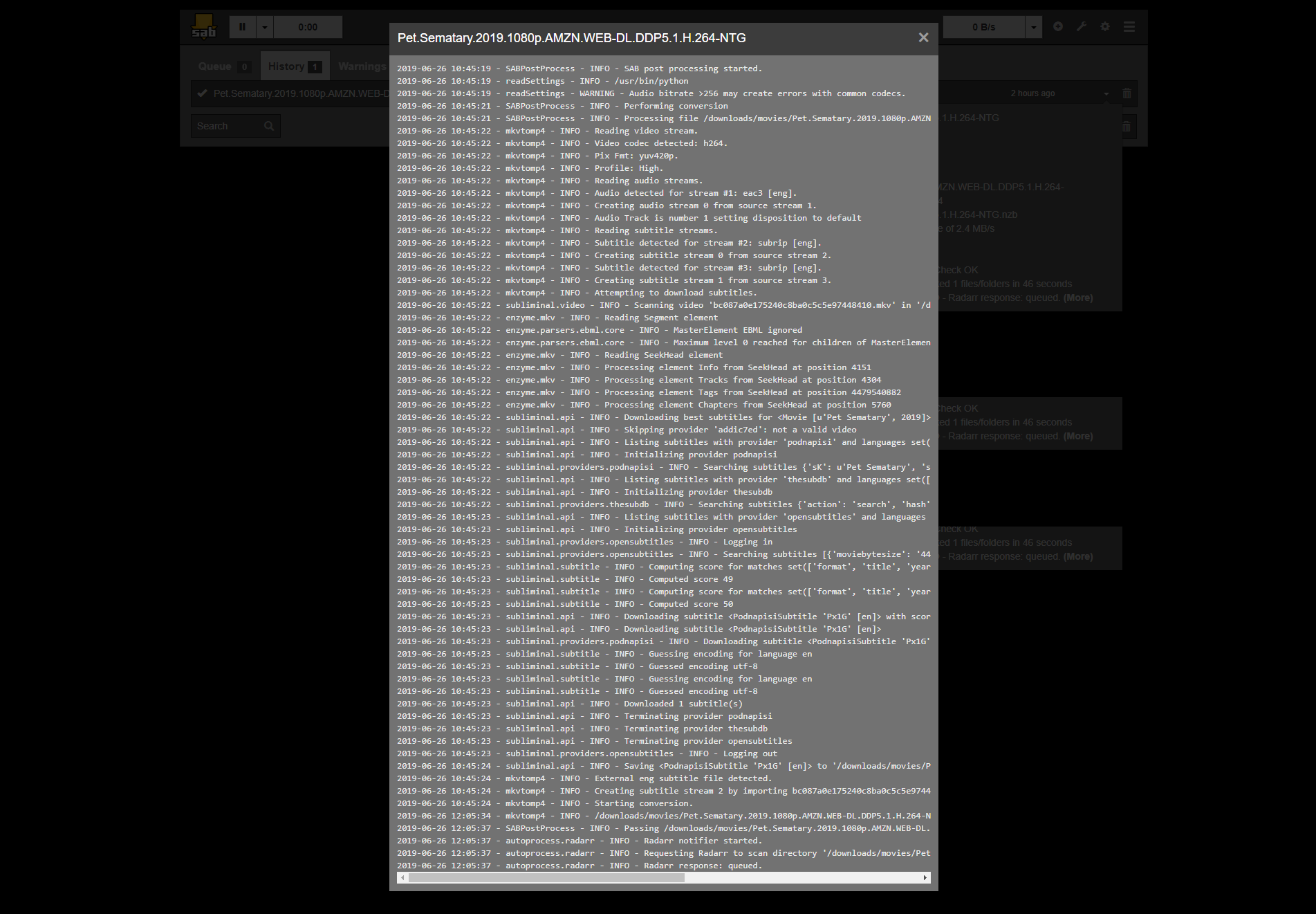Screen dimensions: 1316x914
Task: Close the Pet.Sematary log dialog
Action: click(923, 37)
